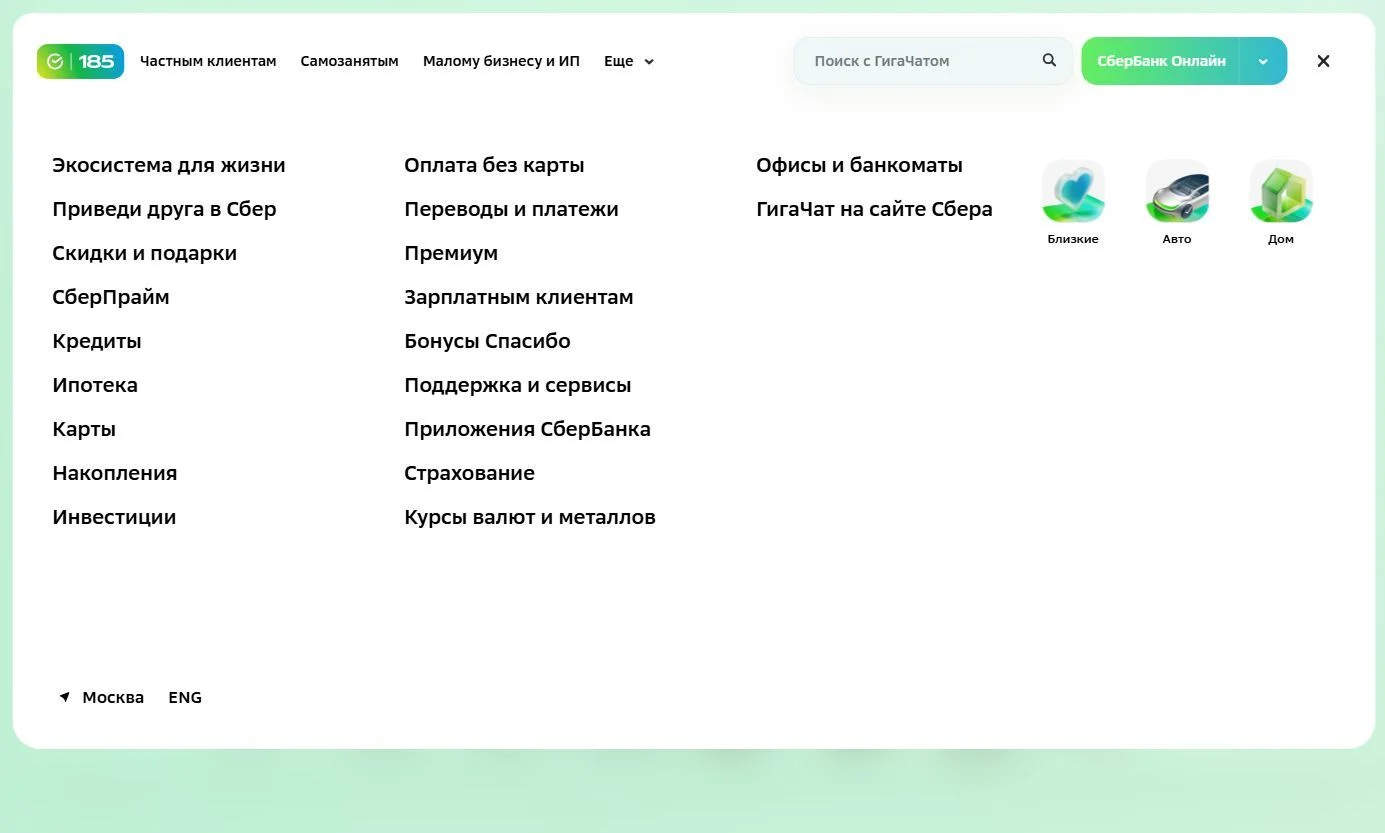Expand the Еще dropdown

628,61
